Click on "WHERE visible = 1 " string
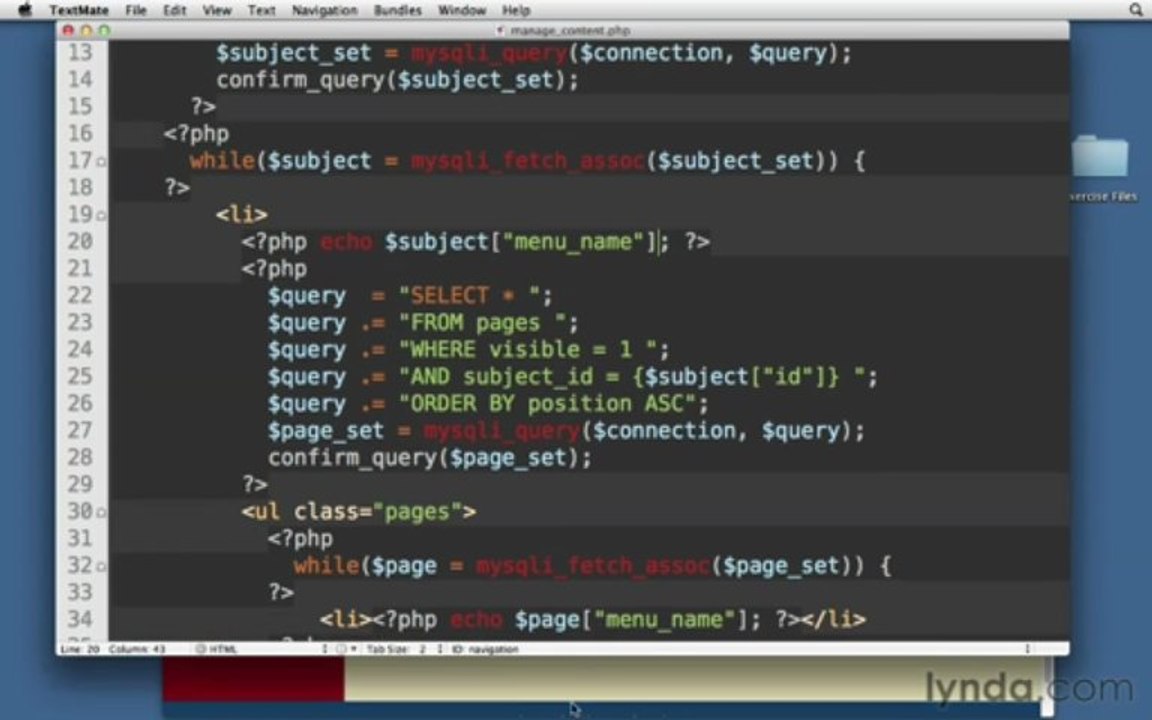 (x=528, y=349)
